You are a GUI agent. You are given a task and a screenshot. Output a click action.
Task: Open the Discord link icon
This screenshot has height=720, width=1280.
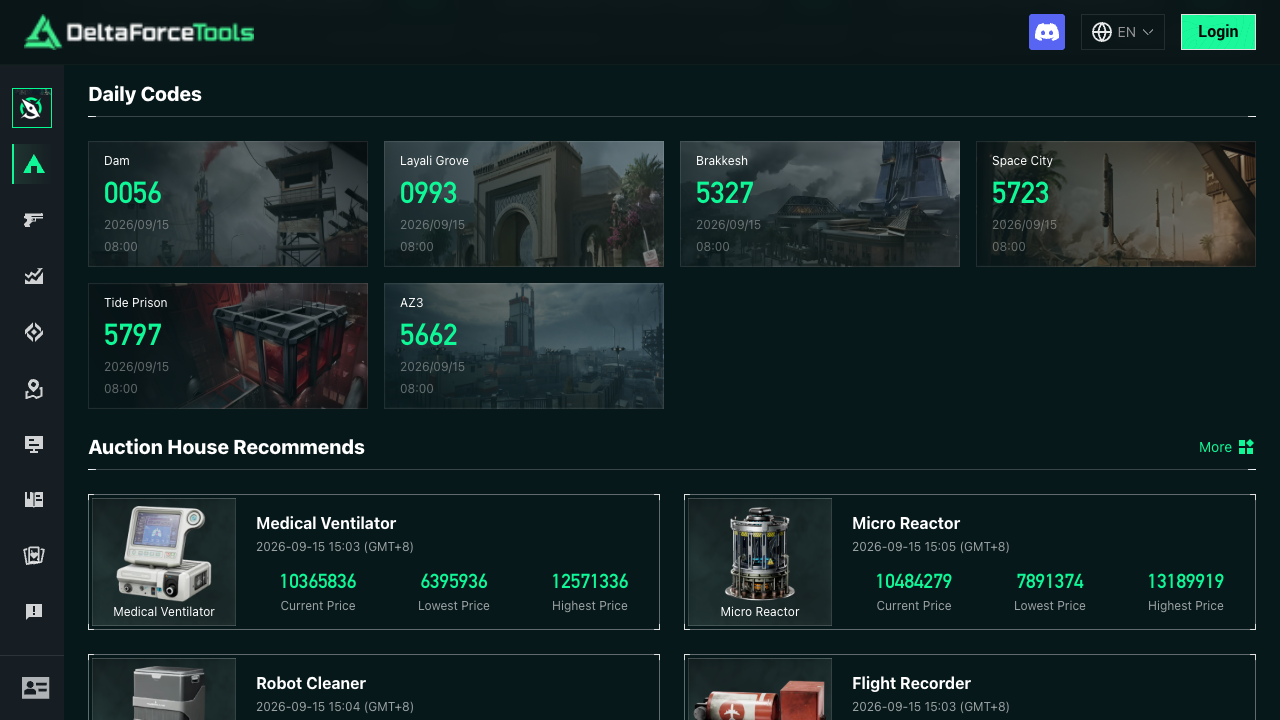(x=1047, y=32)
